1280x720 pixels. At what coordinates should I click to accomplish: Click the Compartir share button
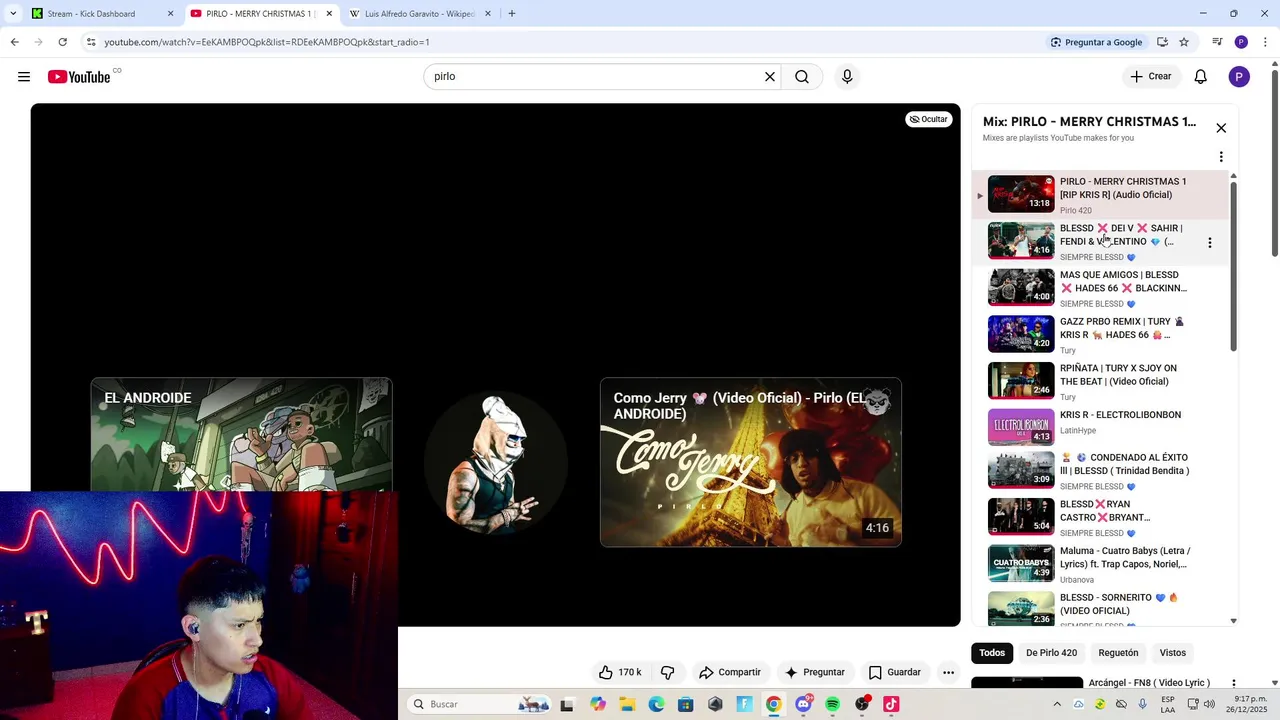[x=730, y=672]
